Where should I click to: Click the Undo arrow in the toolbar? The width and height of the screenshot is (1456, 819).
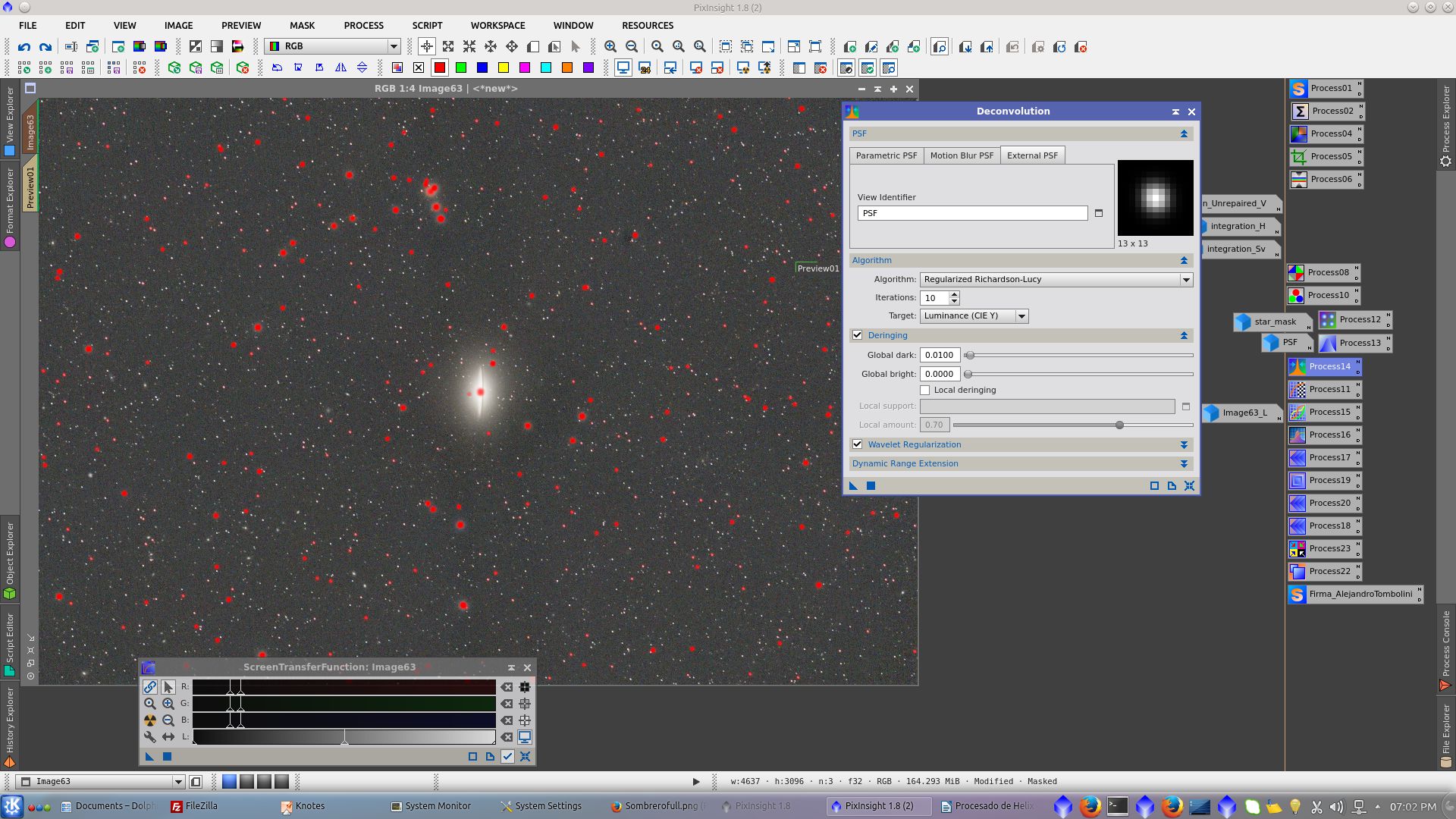click(24, 47)
